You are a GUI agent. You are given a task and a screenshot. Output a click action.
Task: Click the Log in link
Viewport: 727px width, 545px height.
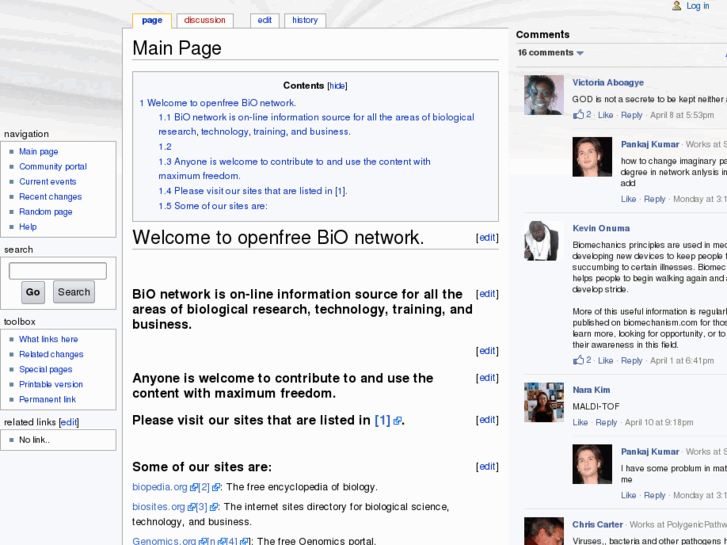(697, 6)
